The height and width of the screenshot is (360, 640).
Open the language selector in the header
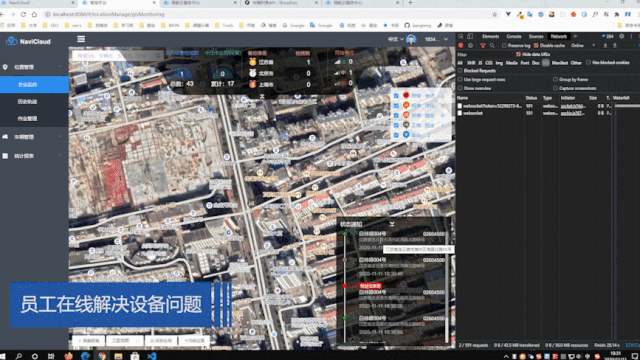pos(396,39)
